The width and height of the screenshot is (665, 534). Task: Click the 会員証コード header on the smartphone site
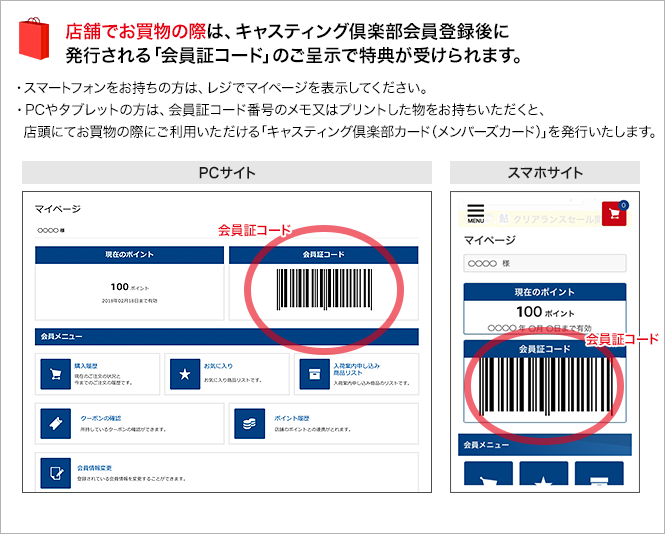pos(545,349)
